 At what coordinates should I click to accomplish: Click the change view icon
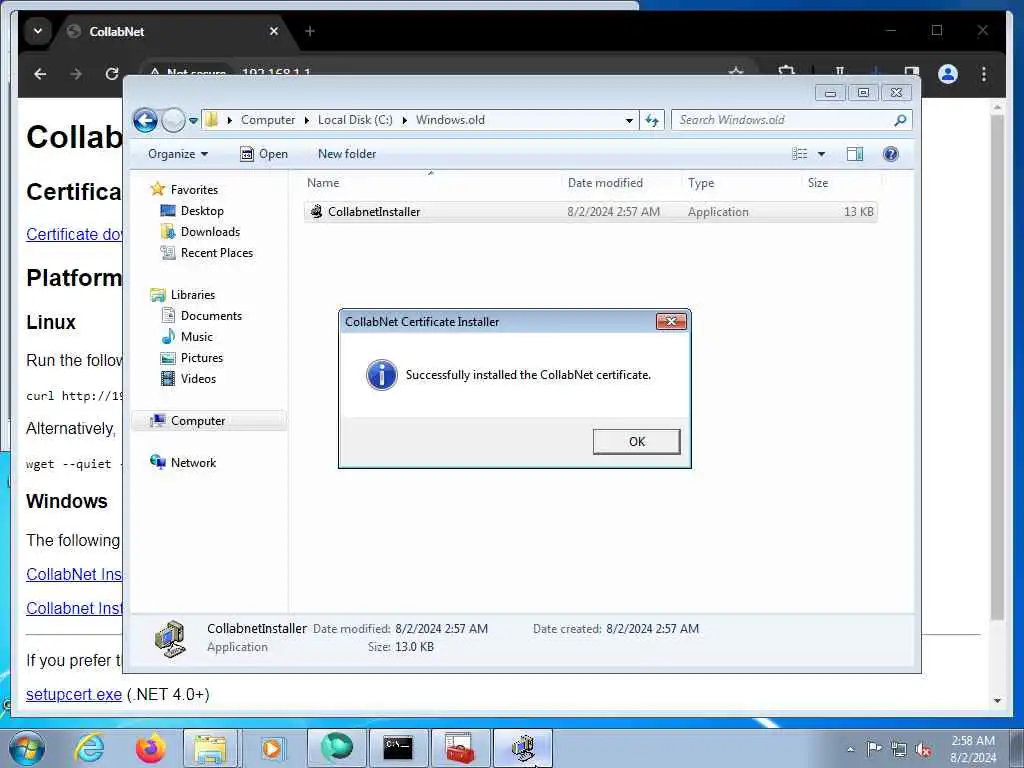[x=800, y=154]
